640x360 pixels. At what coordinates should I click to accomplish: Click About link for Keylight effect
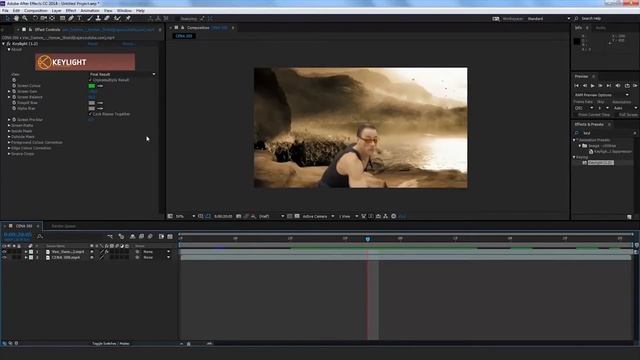(x=128, y=44)
